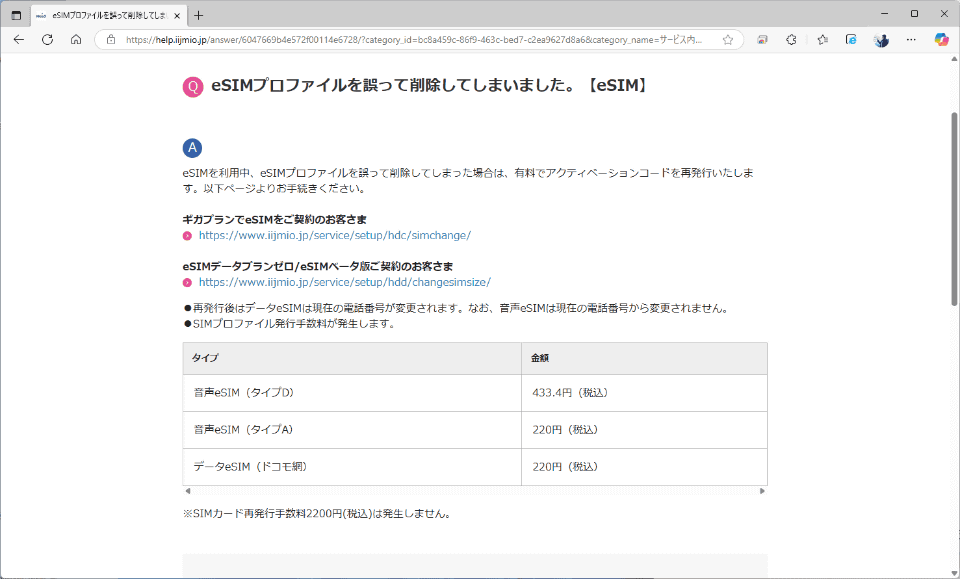Click table's left horizontal scroll arrow
The height and width of the screenshot is (579, 960).
pos(188,491)
